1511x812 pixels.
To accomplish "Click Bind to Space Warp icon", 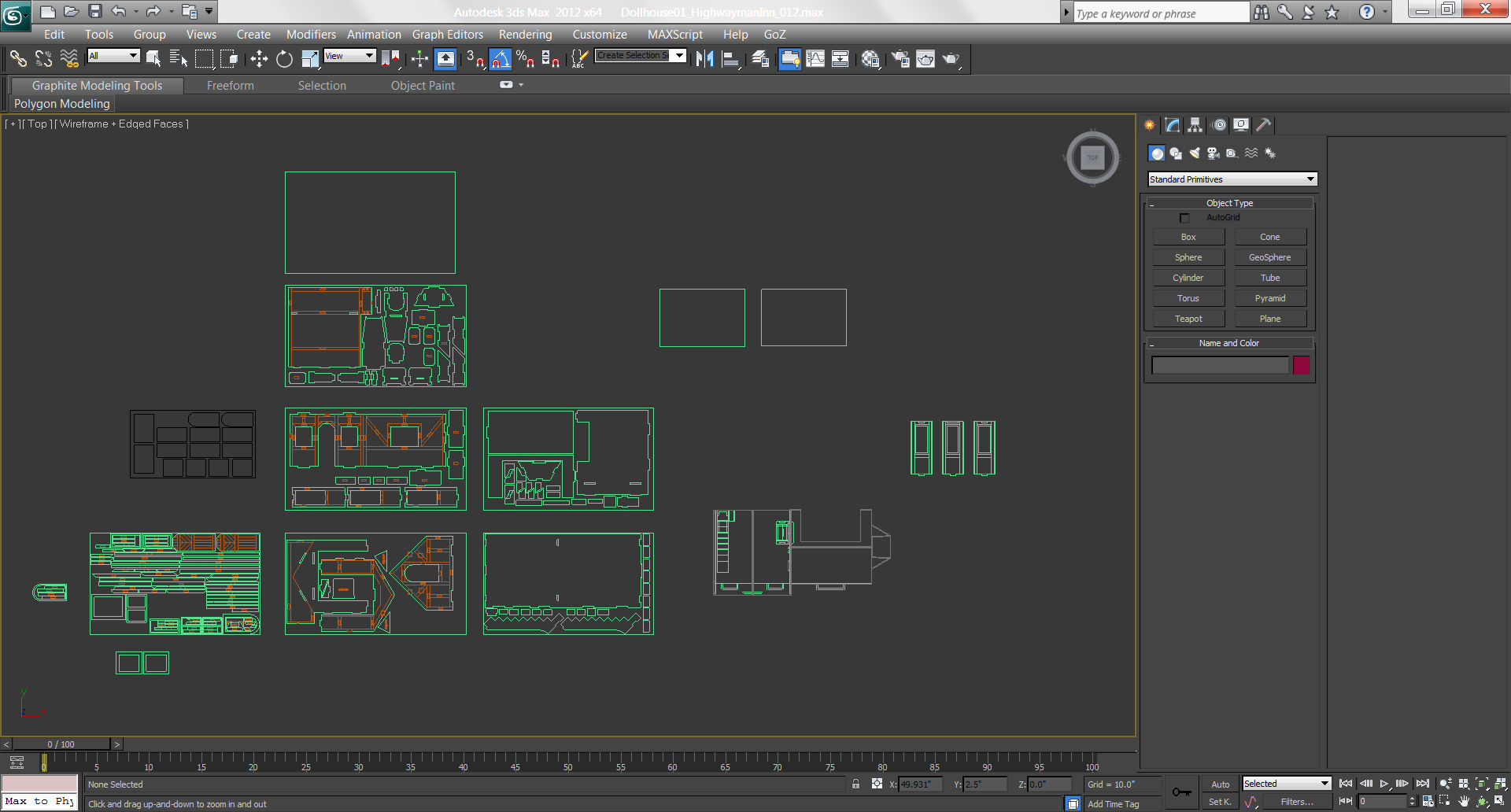I will pyautogui.click(x=69, y=59).
